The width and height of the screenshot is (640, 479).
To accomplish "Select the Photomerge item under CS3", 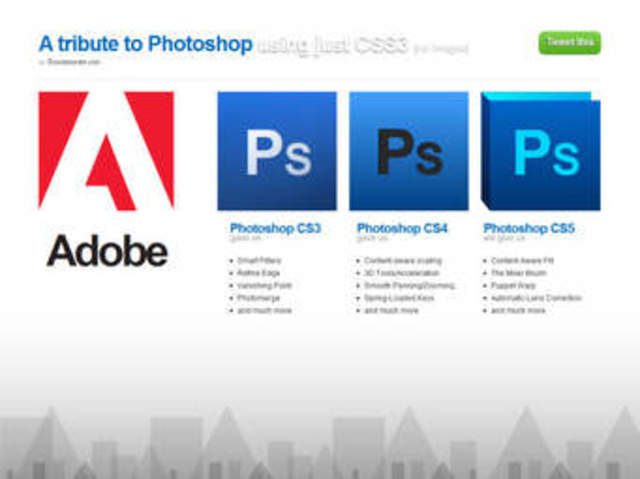I will [258, 298].
